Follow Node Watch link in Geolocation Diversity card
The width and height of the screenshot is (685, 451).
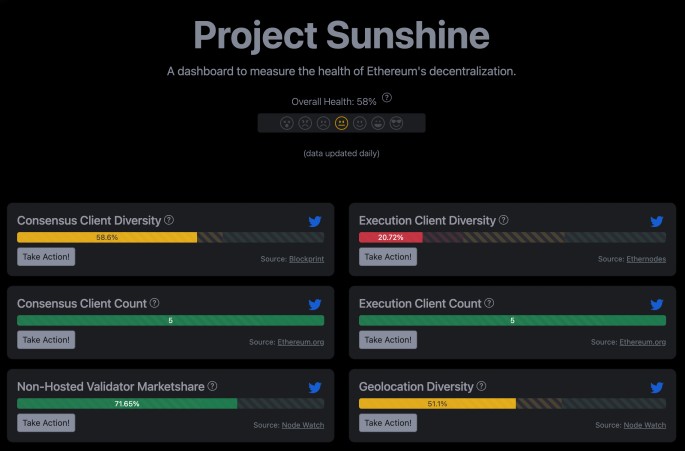pyautogui.click(x=644, y=425)
